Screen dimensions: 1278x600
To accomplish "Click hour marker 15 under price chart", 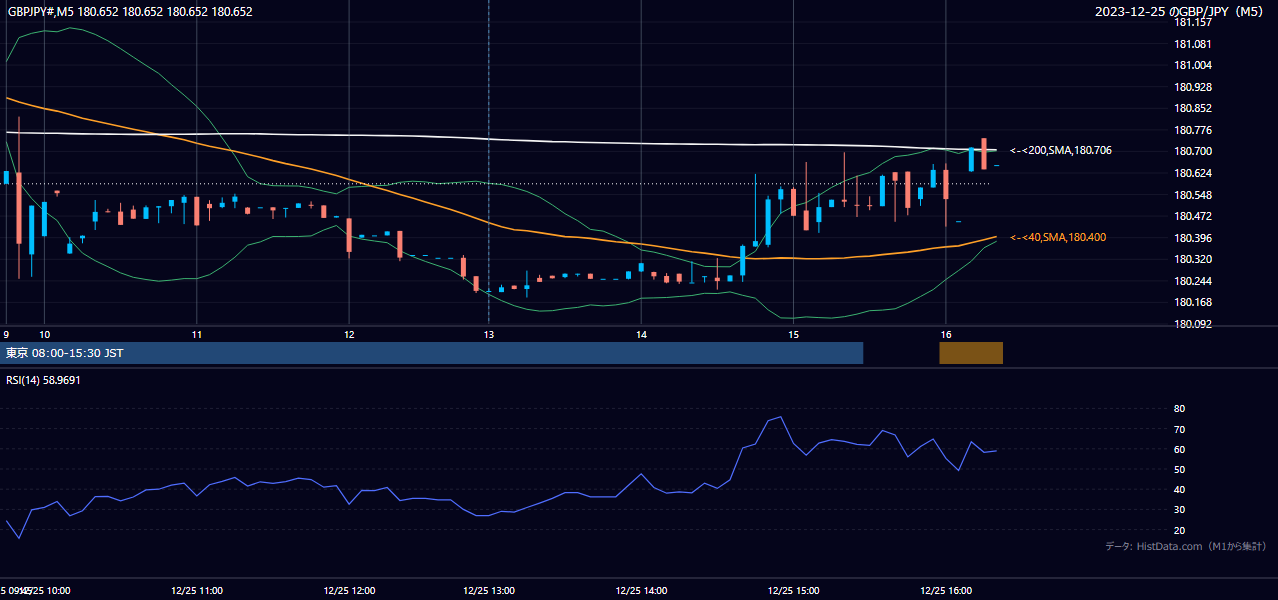I will 793,334.
